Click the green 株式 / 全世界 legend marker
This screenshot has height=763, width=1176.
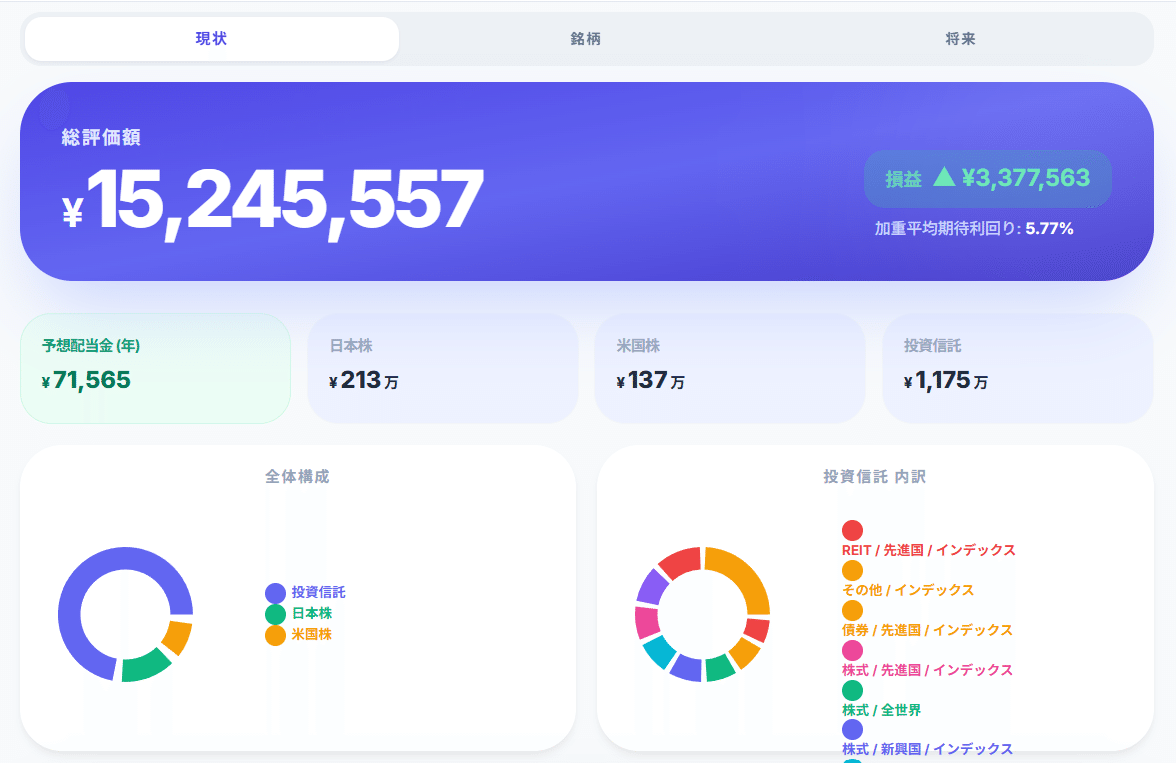tap(852, 690)
